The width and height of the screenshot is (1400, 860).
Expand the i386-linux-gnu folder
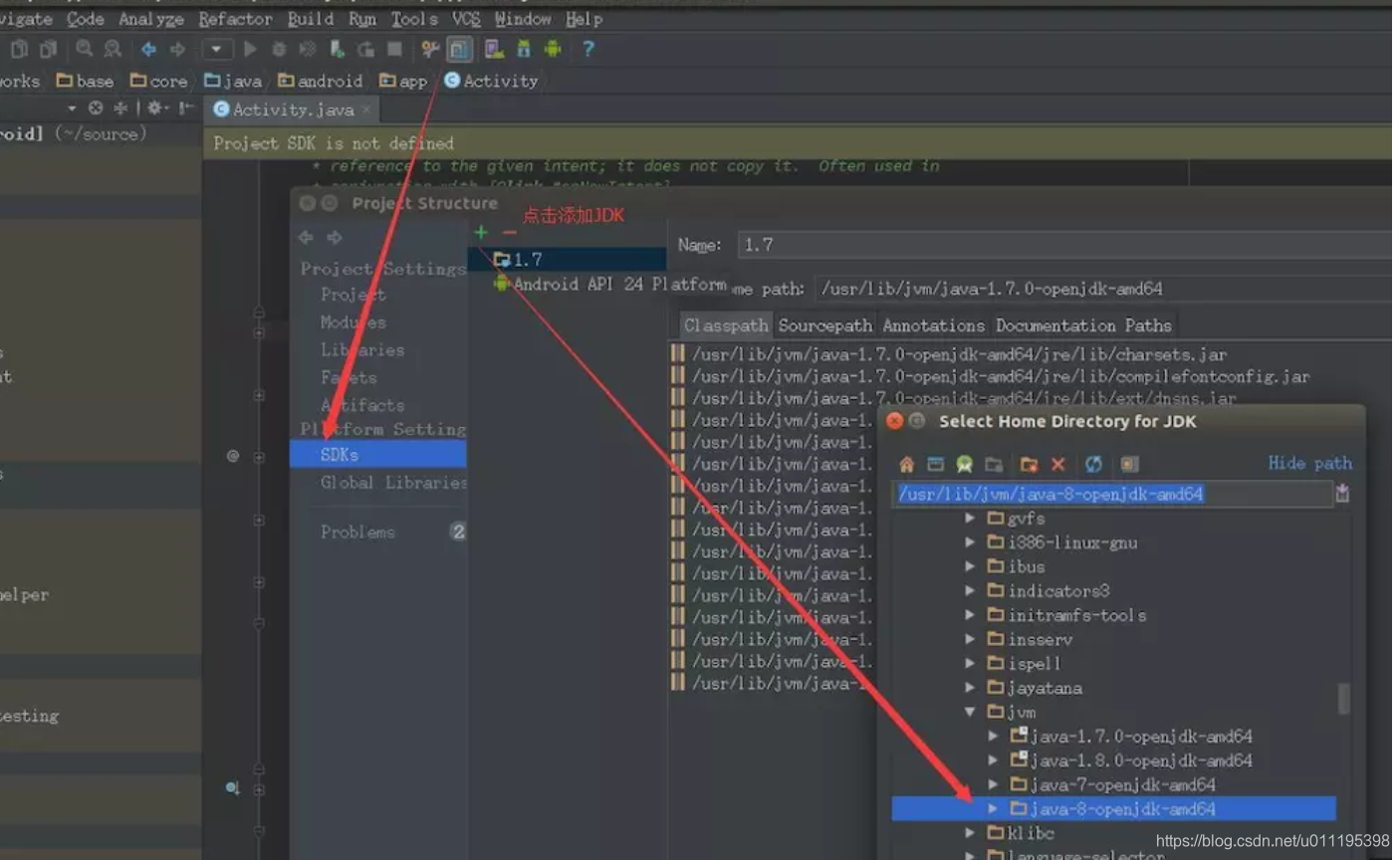point(970,542)
